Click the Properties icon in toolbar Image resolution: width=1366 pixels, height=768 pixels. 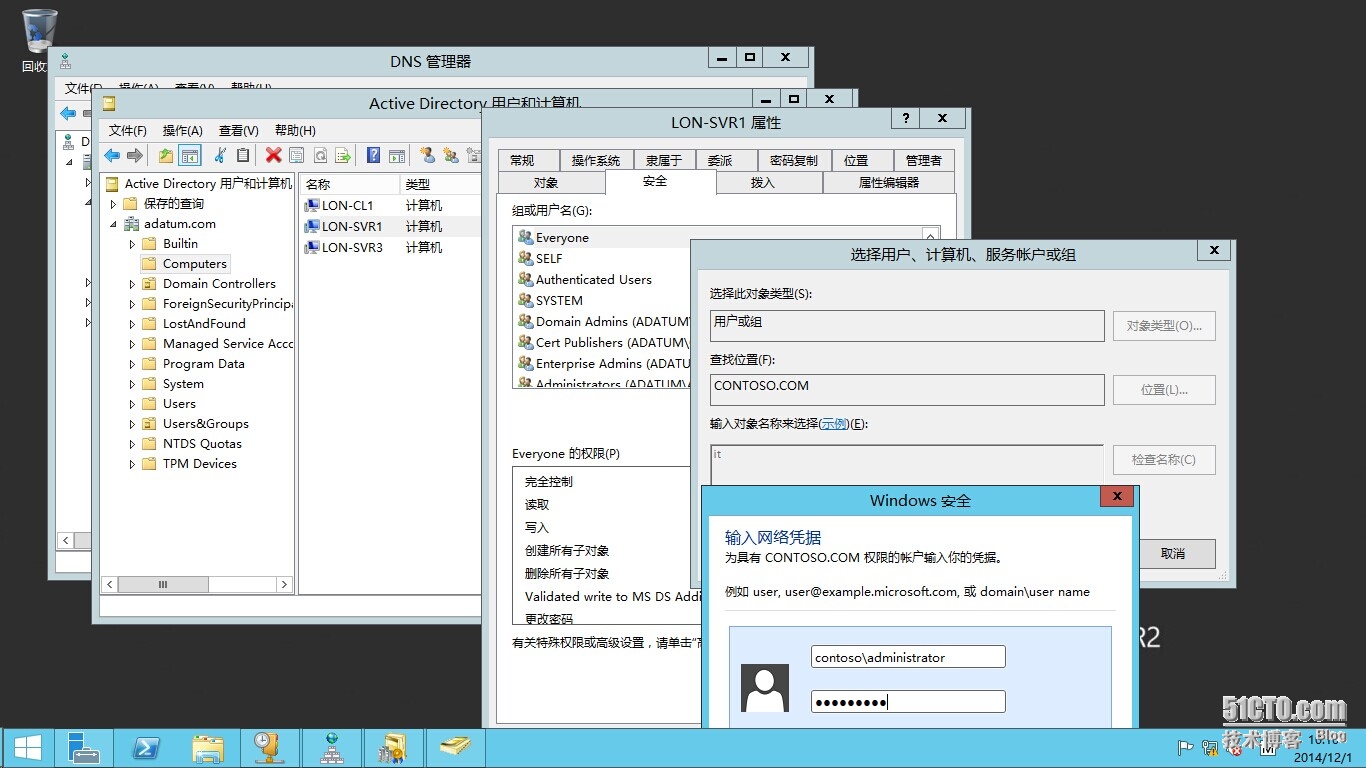point(296,155)
